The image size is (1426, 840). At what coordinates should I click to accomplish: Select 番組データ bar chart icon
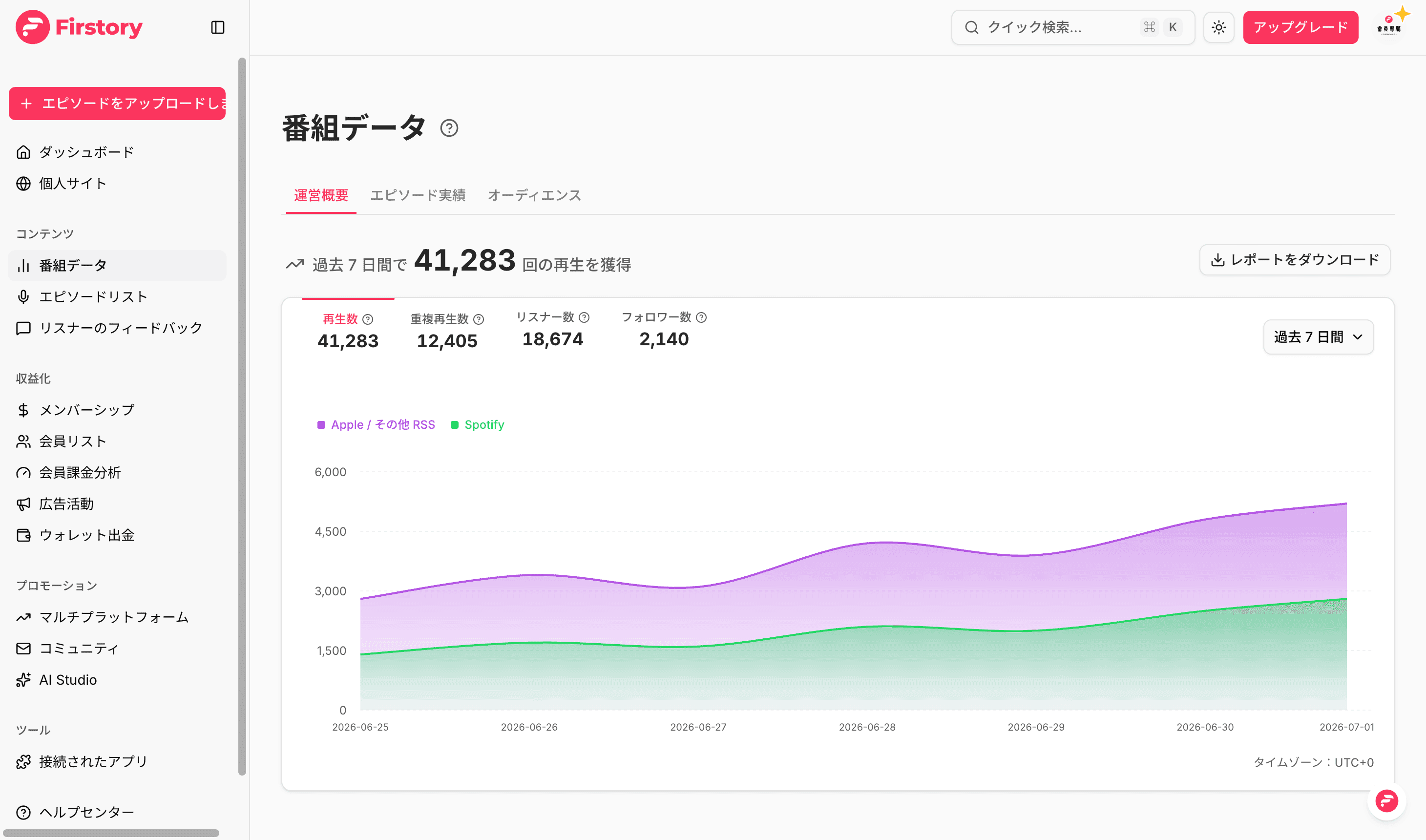pyautogui.click(x=23, y=266)
